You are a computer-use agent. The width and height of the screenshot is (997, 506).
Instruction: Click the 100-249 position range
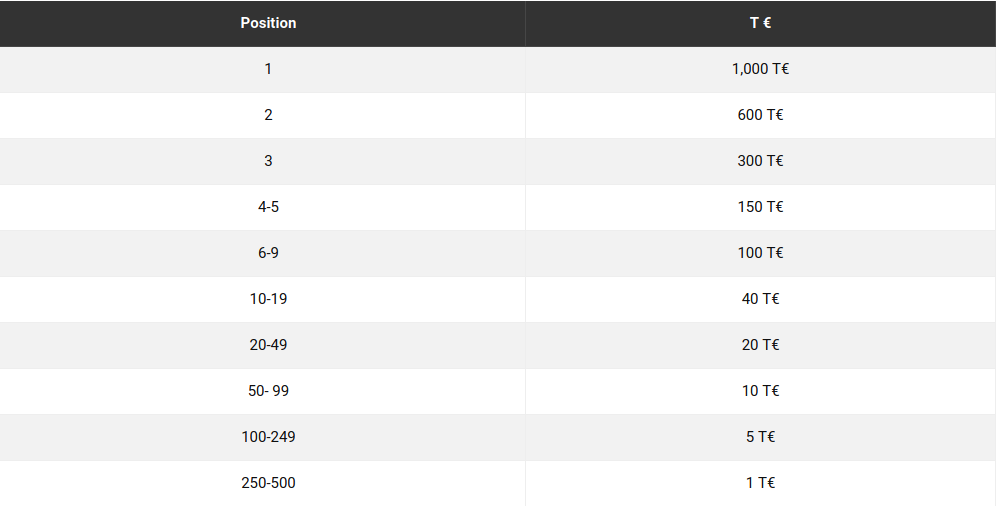tap(268, 437)
